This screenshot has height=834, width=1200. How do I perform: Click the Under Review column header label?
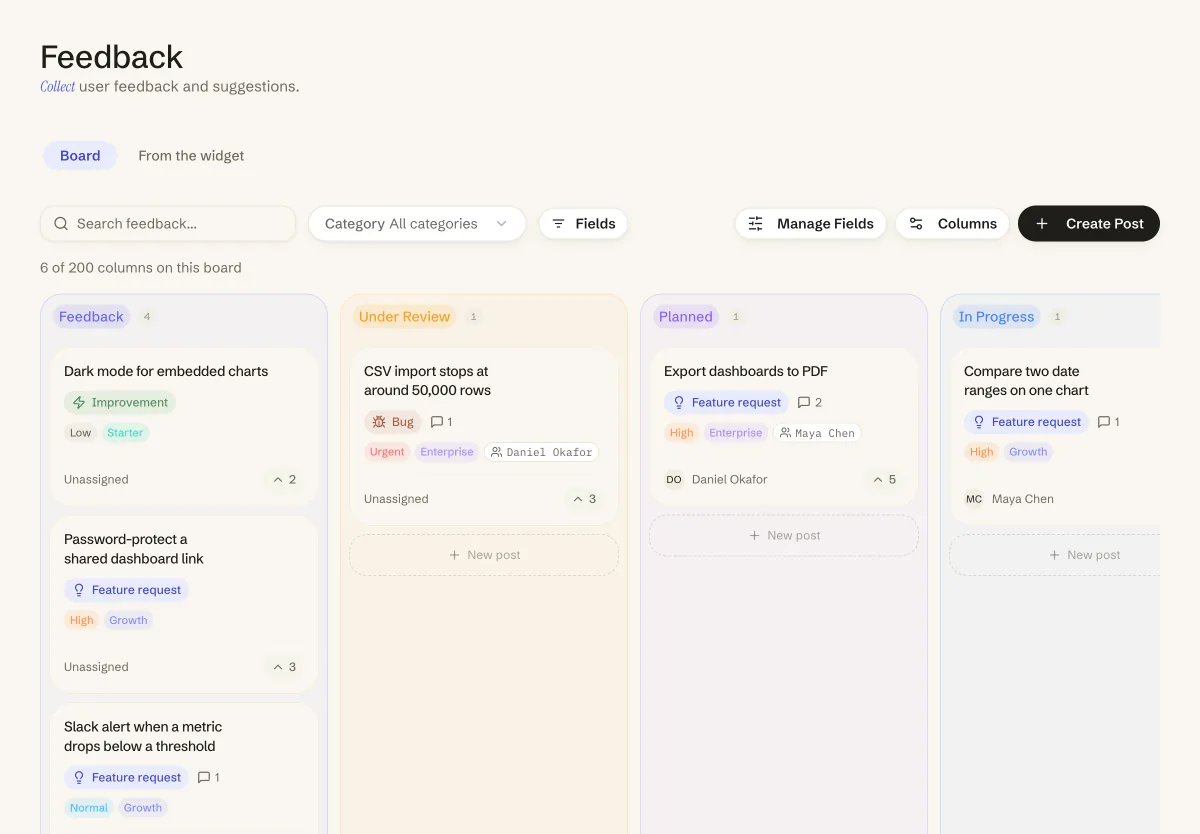click(x=404, y=317)
